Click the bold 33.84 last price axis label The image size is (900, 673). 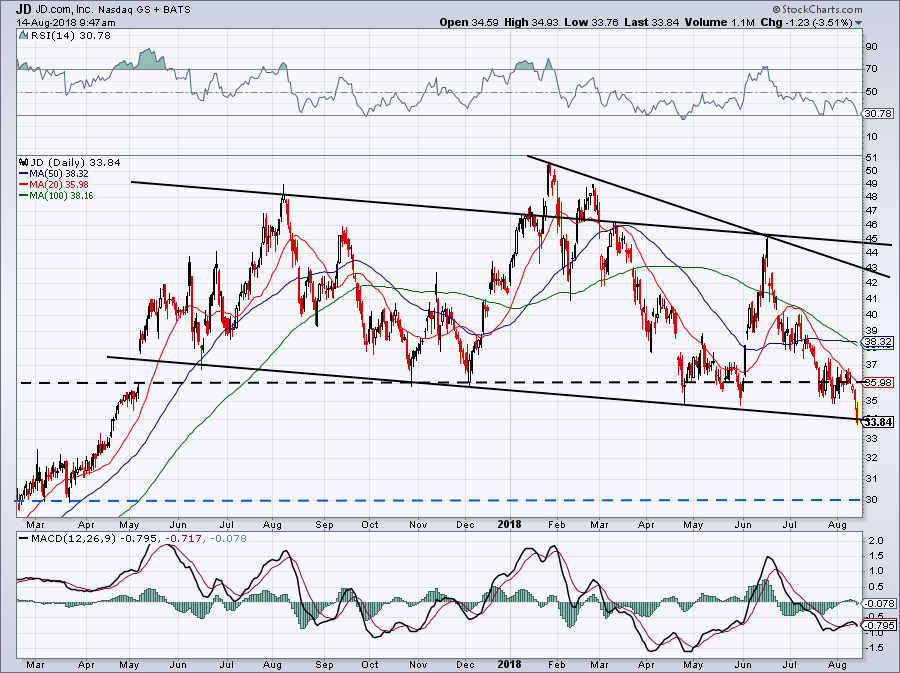[x=878, y=422]
